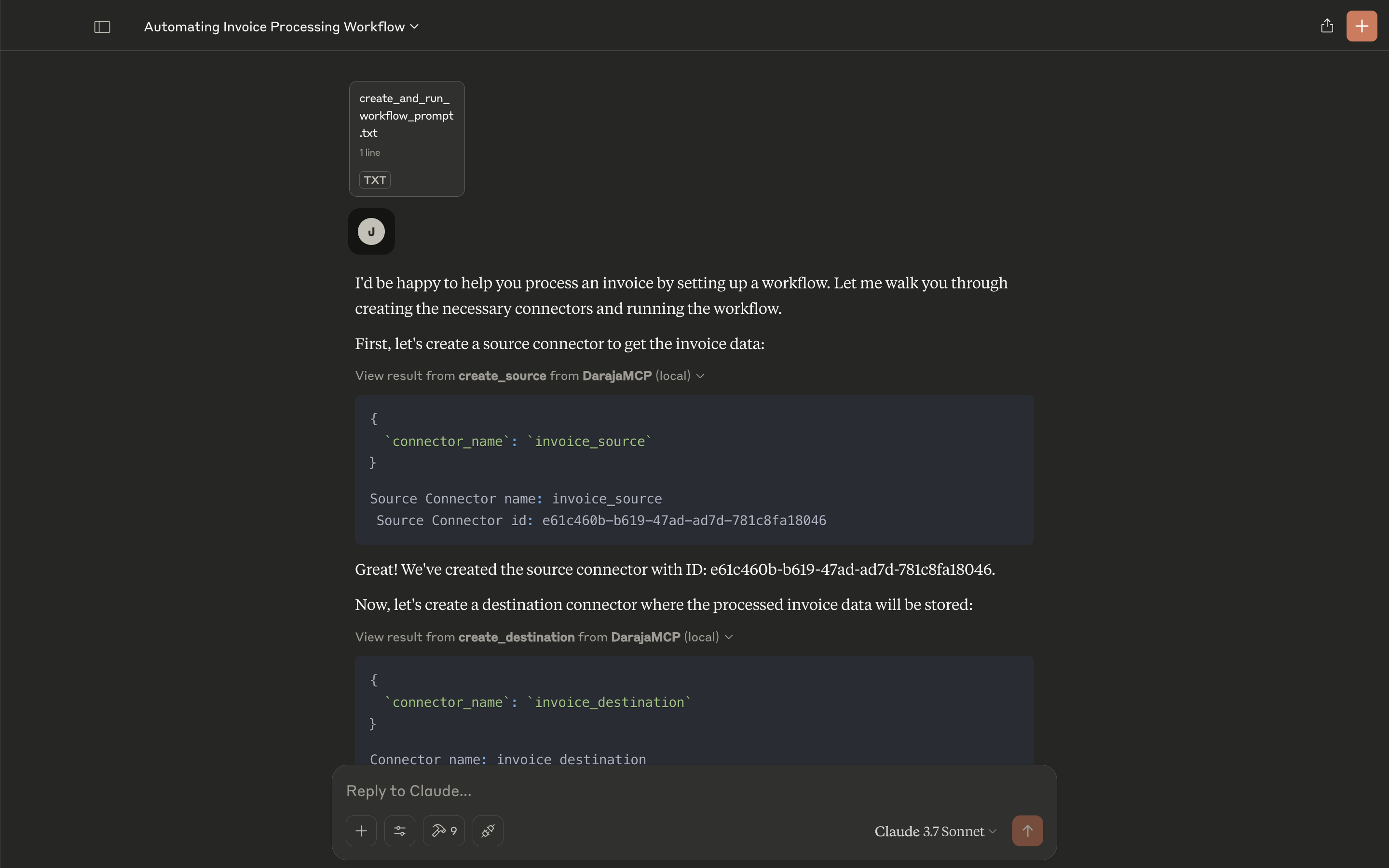Screen dimensions: 1389x868
Task: Click the TXT file type badge
Action: pyautogui.click(x=375, y=180)
